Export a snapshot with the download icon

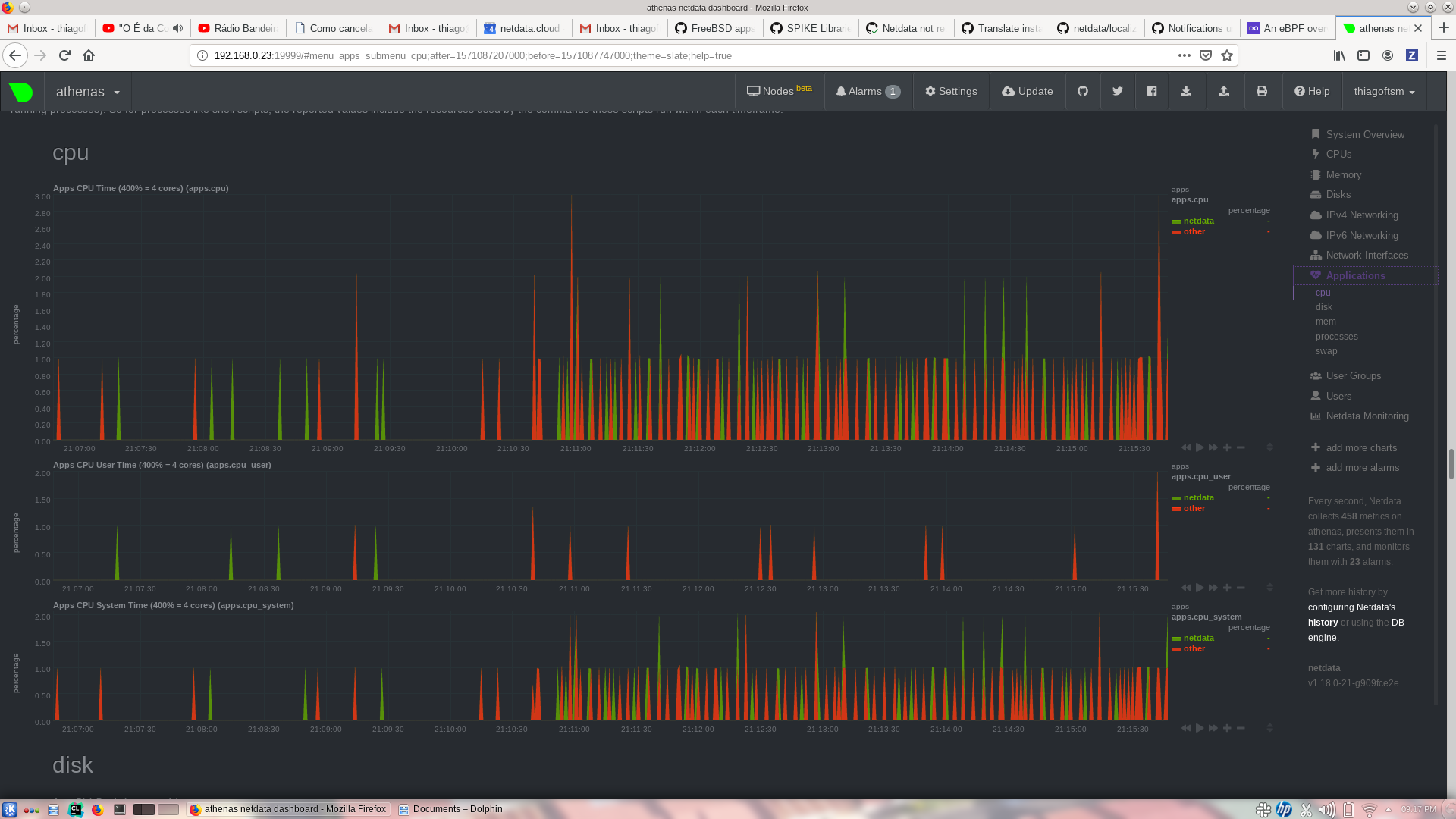pos(1187,91)
